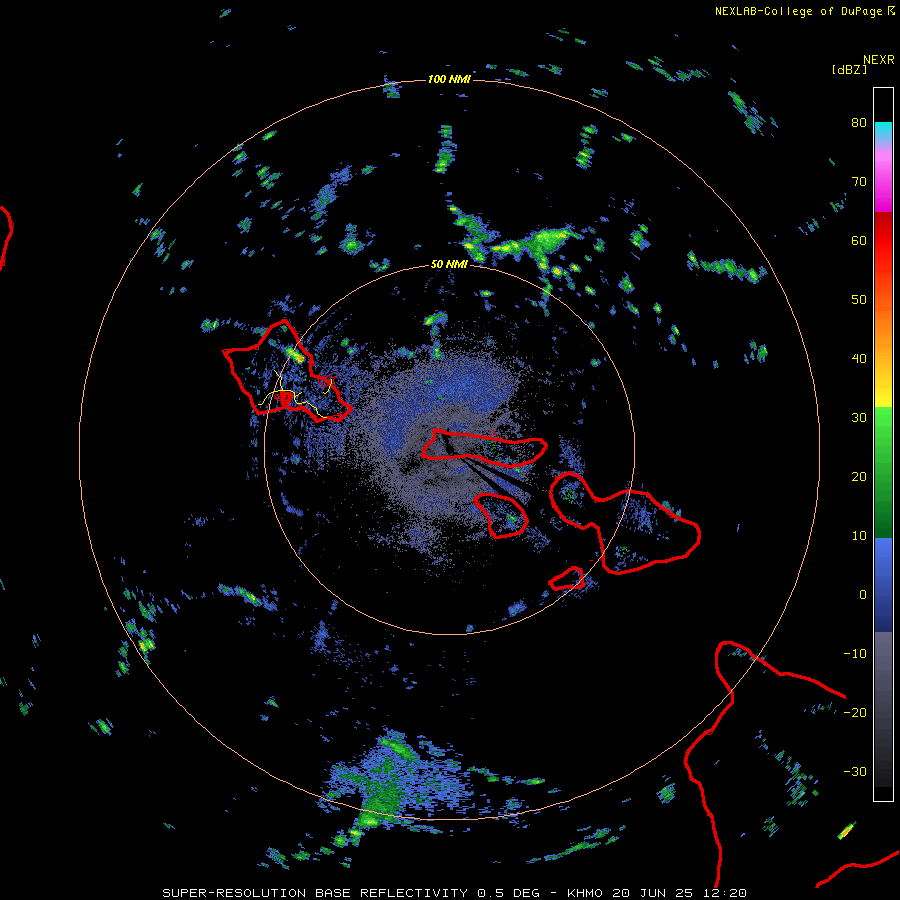Screen dimensions: 900x900
Task: Click the SUPER-RESOLUTION BASE REFLECTIVITY caption text
Action: tap(315, 893)
